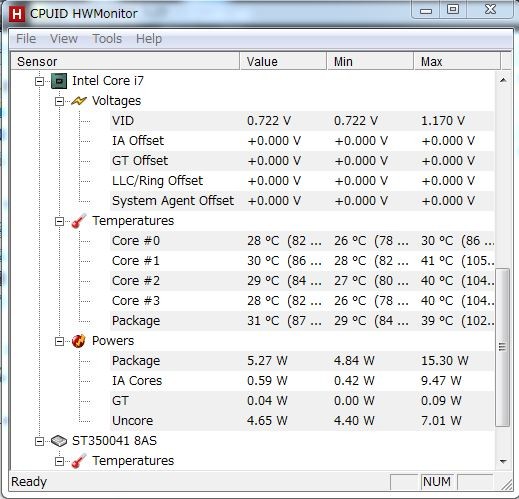Screen dimensions: 519x499
Task: Select the Core #2 temperature row
Action: pos(302,281)
